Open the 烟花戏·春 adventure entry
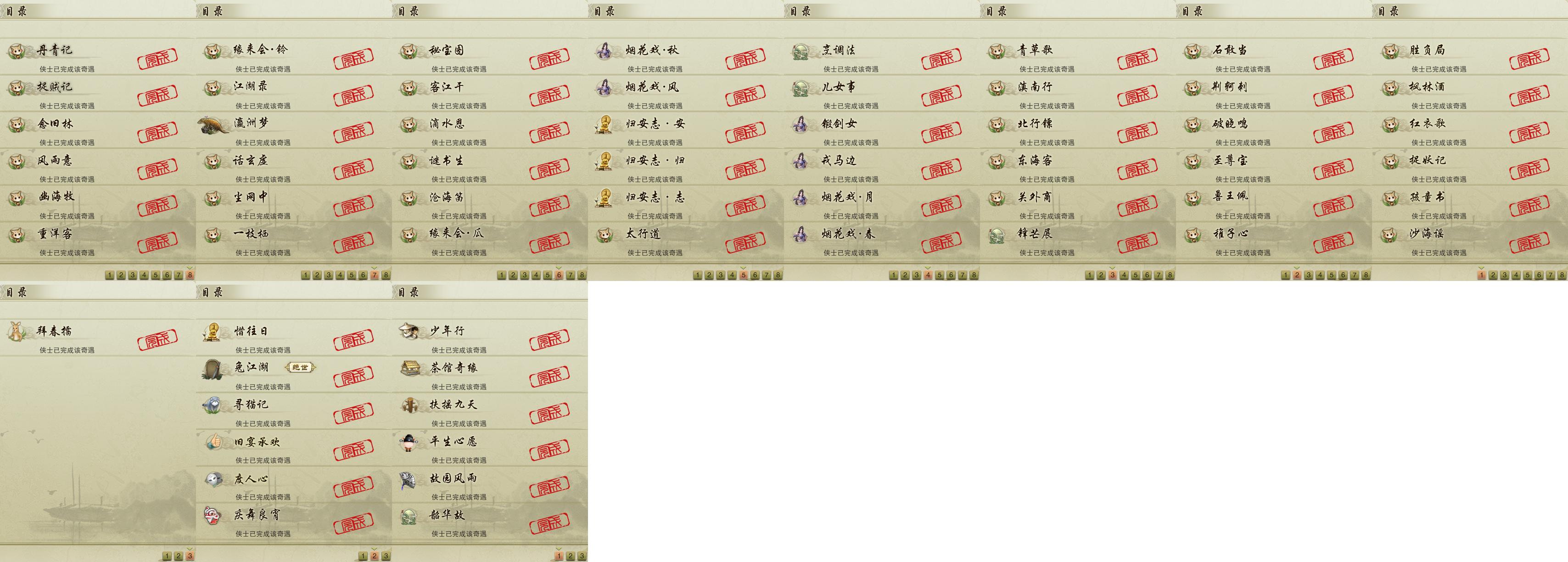Screen dimensions: 1568x562 pos(882,240)
